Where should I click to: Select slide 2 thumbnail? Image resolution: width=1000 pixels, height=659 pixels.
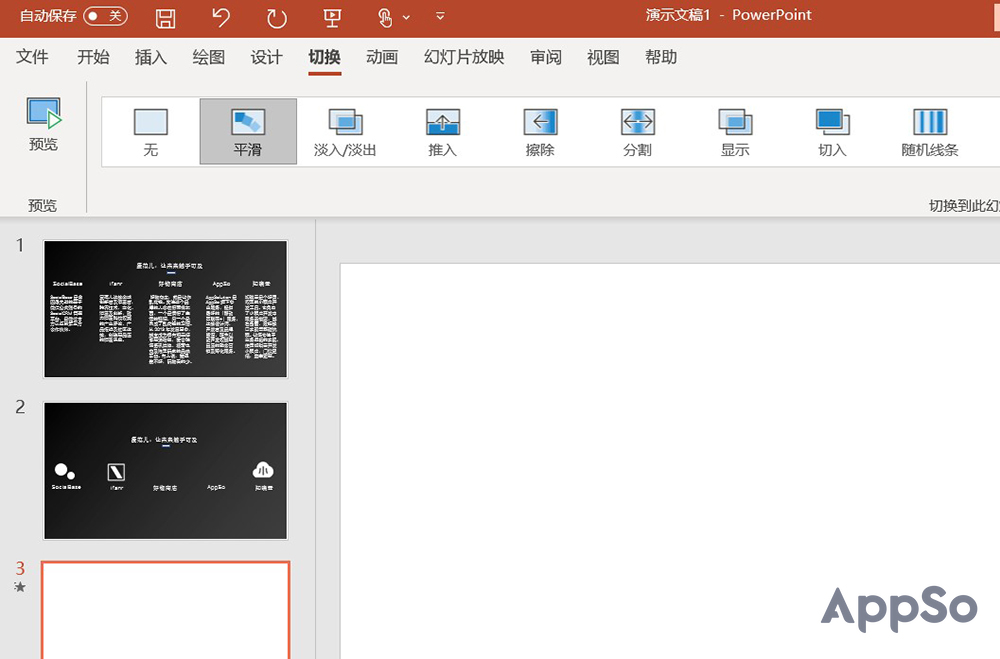click(165, 470)
